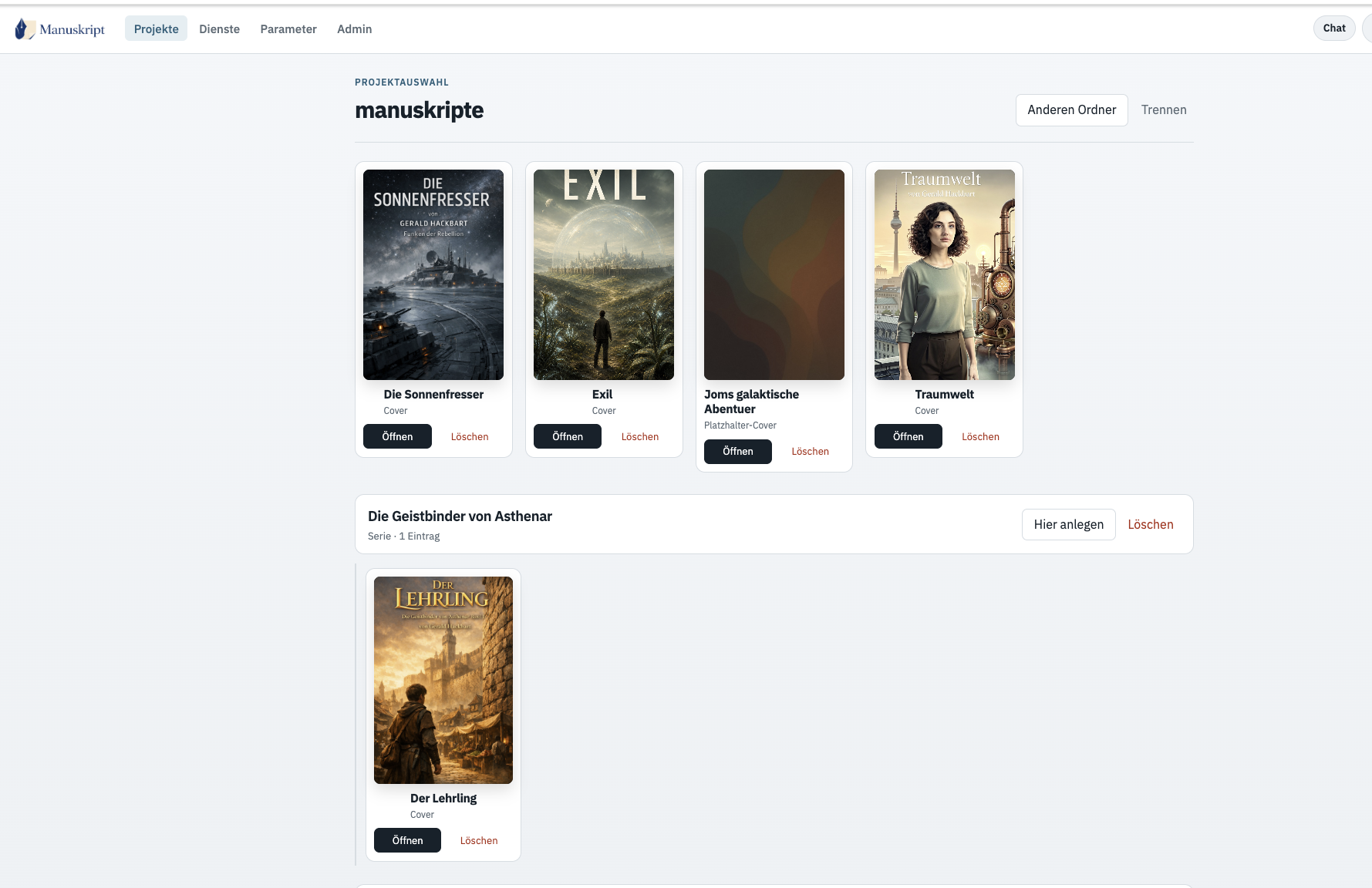Click the Joms galaktische Abenteuer title
Screen dimensions: 1372x888
pyautogui.click(x=751, y=402)
